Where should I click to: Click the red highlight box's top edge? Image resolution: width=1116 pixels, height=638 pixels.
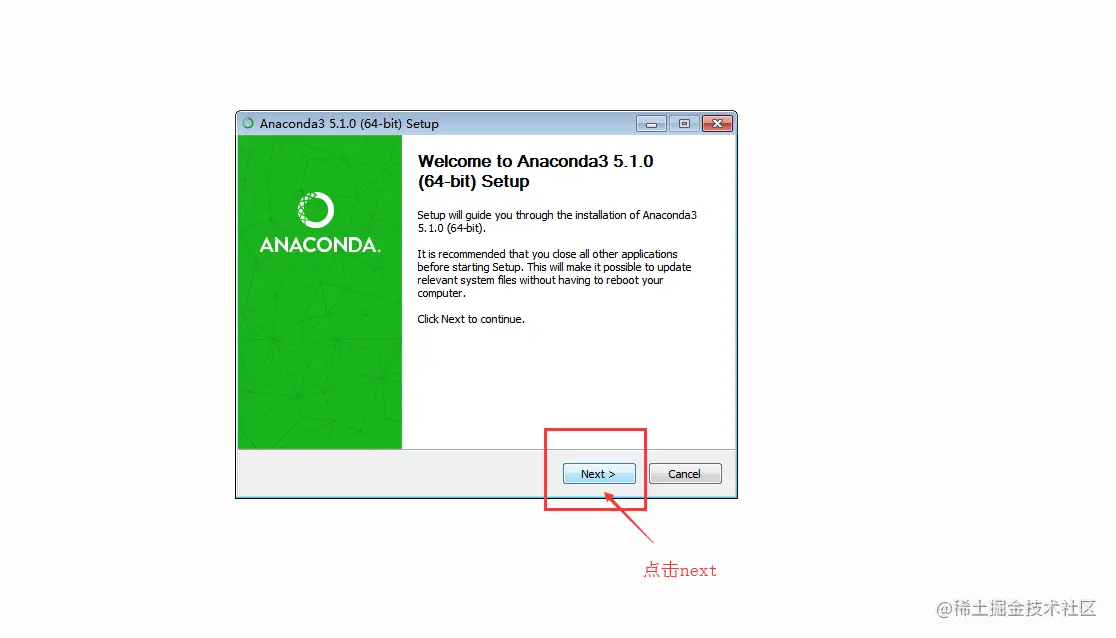(x=595, y=429)
